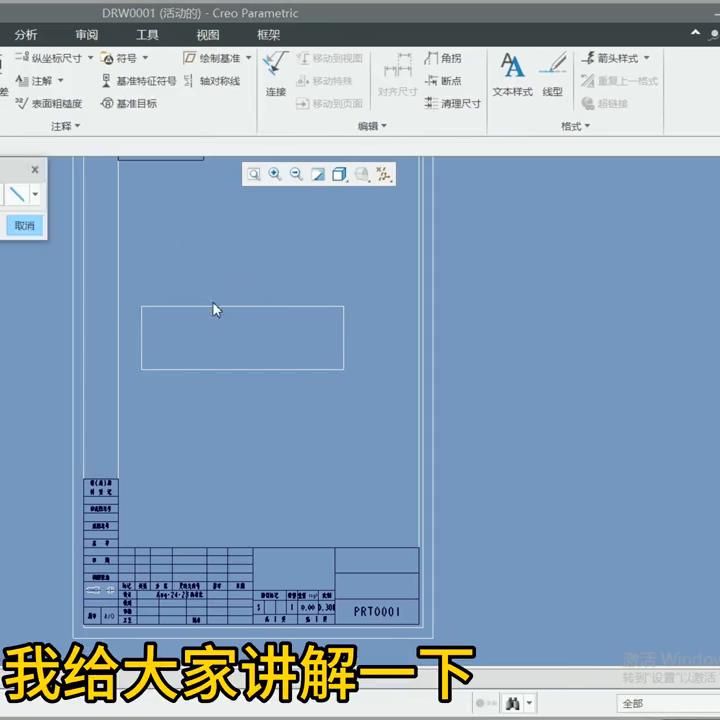Click the 注解 note tool
This screenshot has height=720, width=720.
[x=34, y=81]
